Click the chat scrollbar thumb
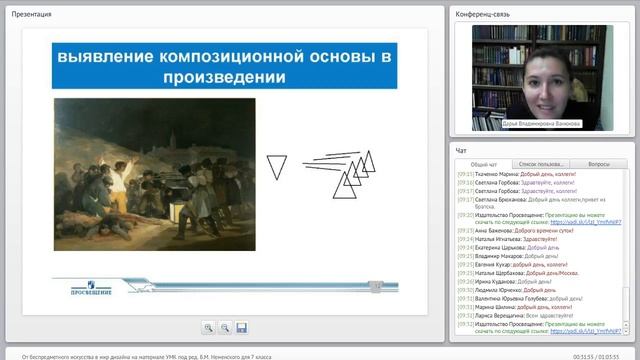This screenshot has width=640, height=360. (x=626, y=304)
